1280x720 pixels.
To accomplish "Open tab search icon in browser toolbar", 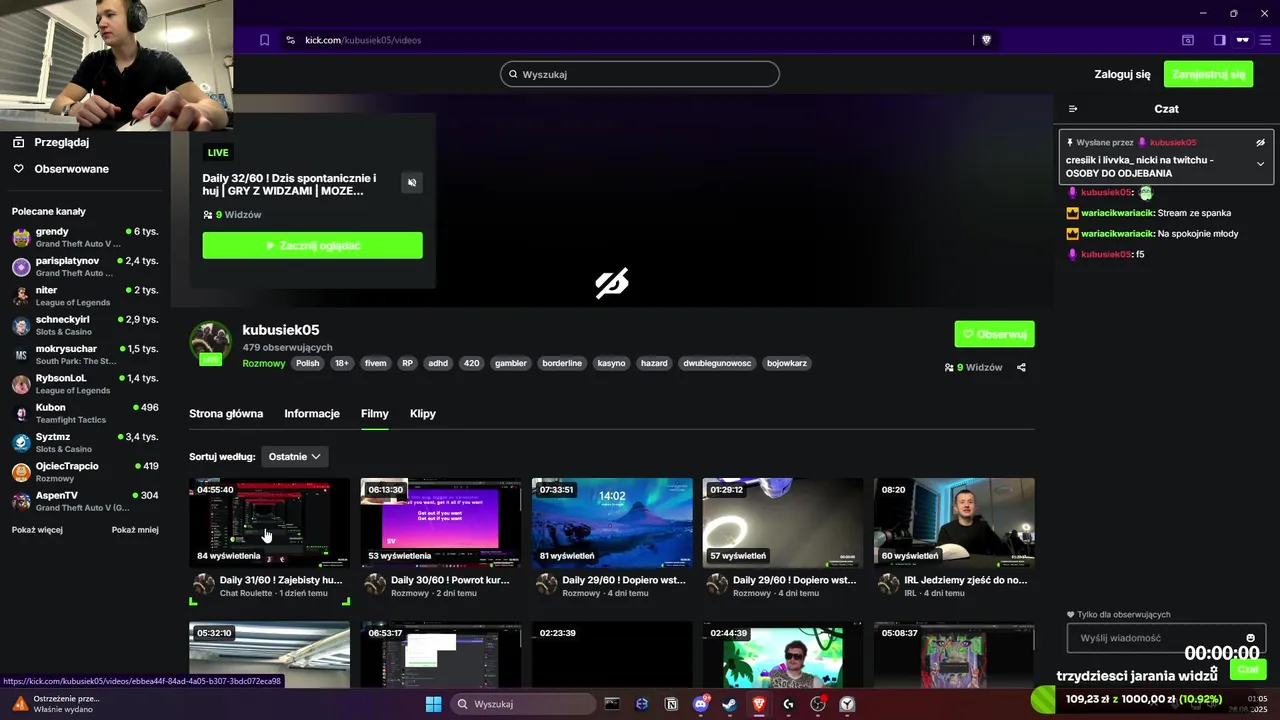I will tap(1188, 40).
